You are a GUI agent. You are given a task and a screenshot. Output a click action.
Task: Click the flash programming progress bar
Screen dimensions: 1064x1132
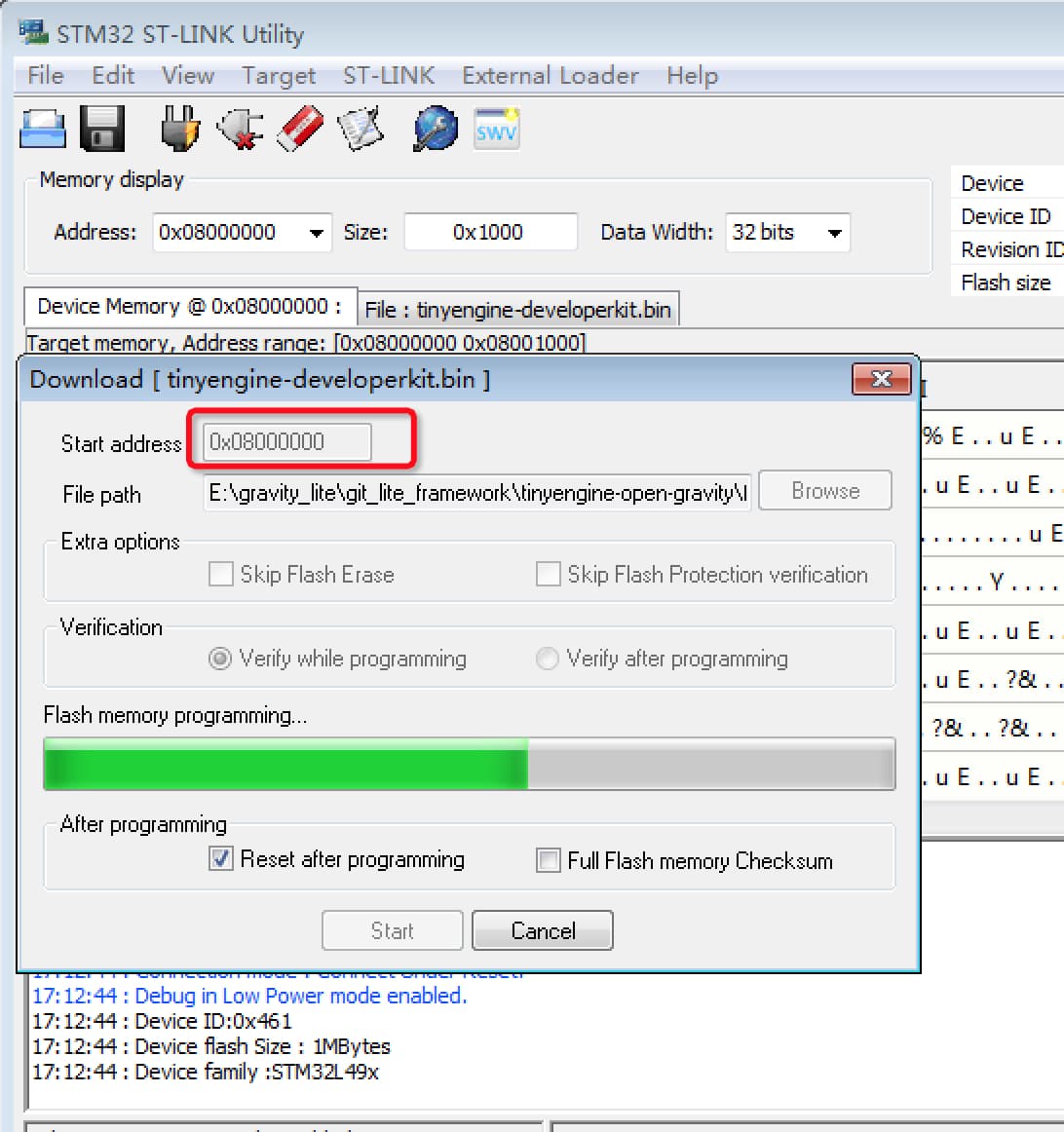[470, 764]
